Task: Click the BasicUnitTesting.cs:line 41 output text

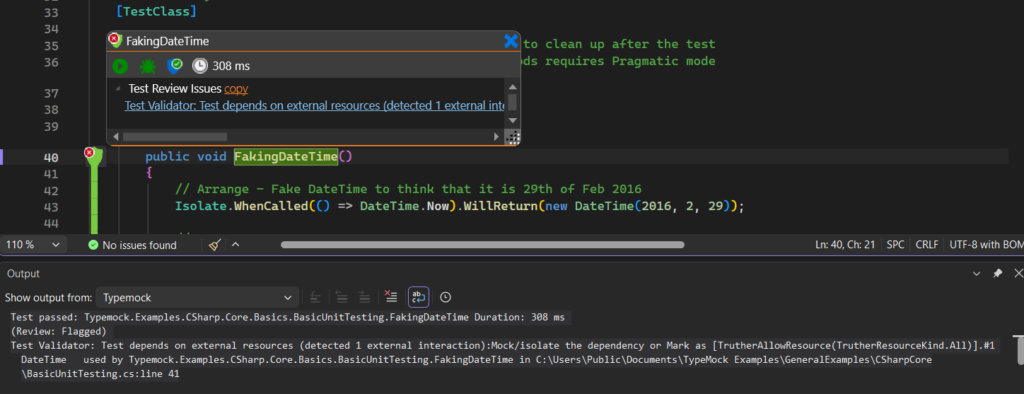Action: (101, 374)
